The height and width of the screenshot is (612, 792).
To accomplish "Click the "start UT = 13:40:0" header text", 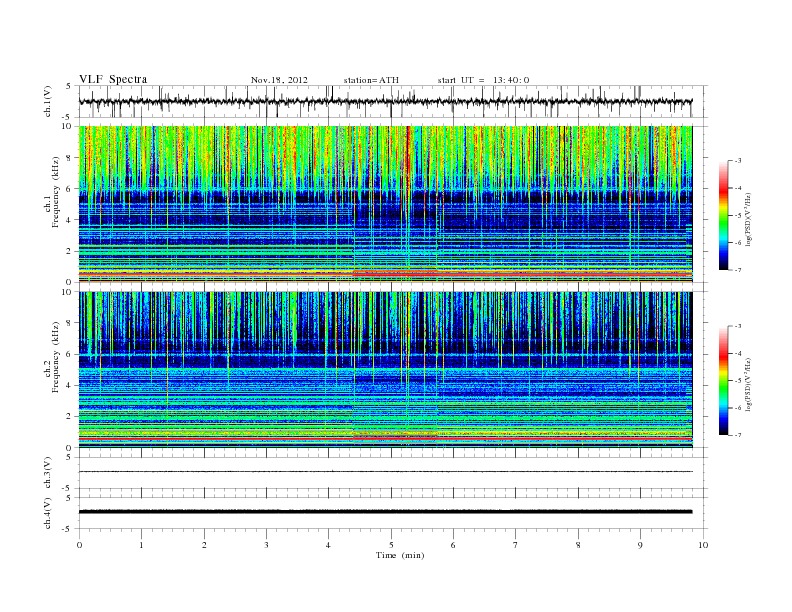I will click(x=483, y=80).
